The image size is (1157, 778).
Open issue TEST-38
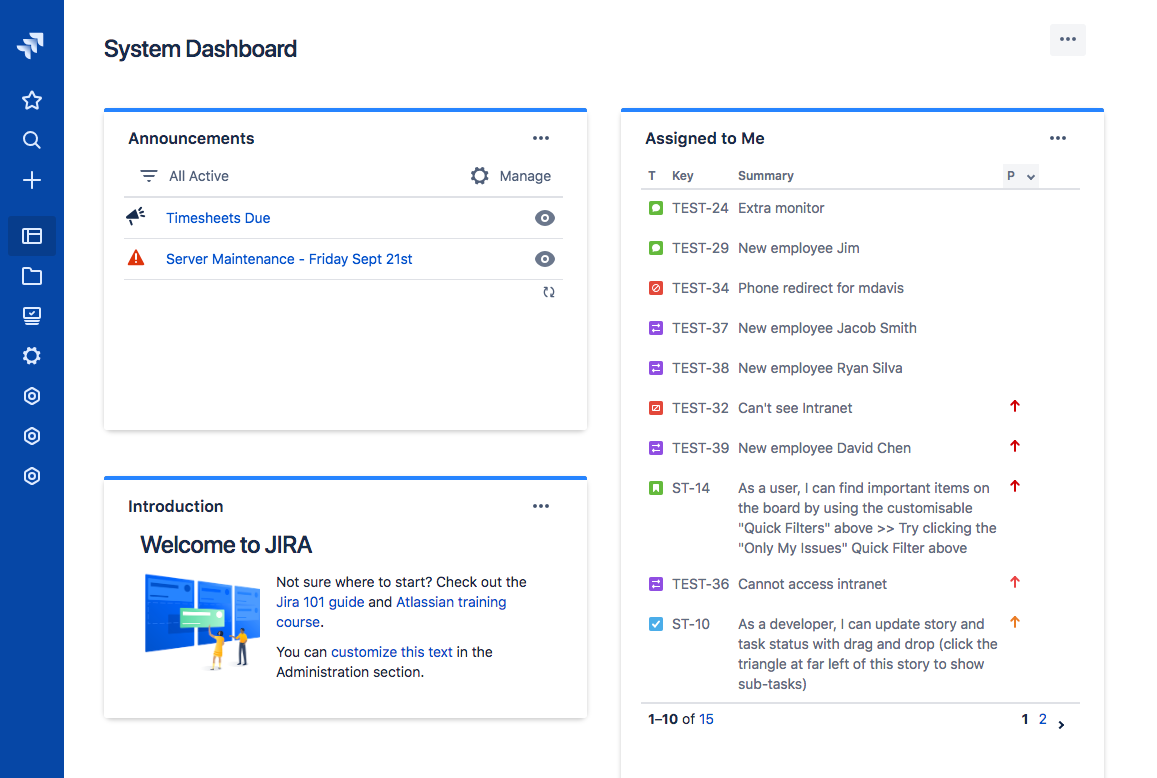700,368
